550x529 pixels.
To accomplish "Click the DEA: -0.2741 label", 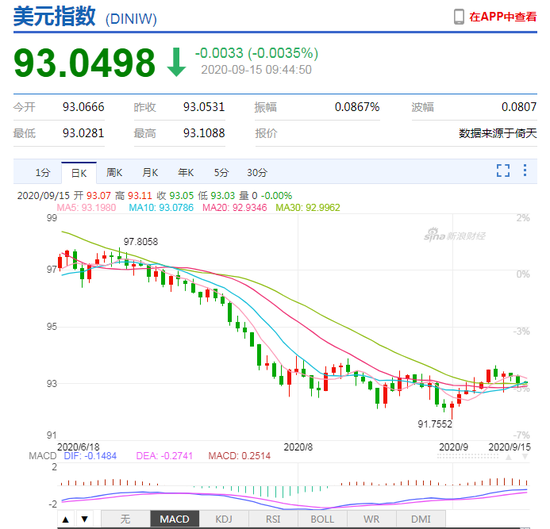I will tap(164, 456).
